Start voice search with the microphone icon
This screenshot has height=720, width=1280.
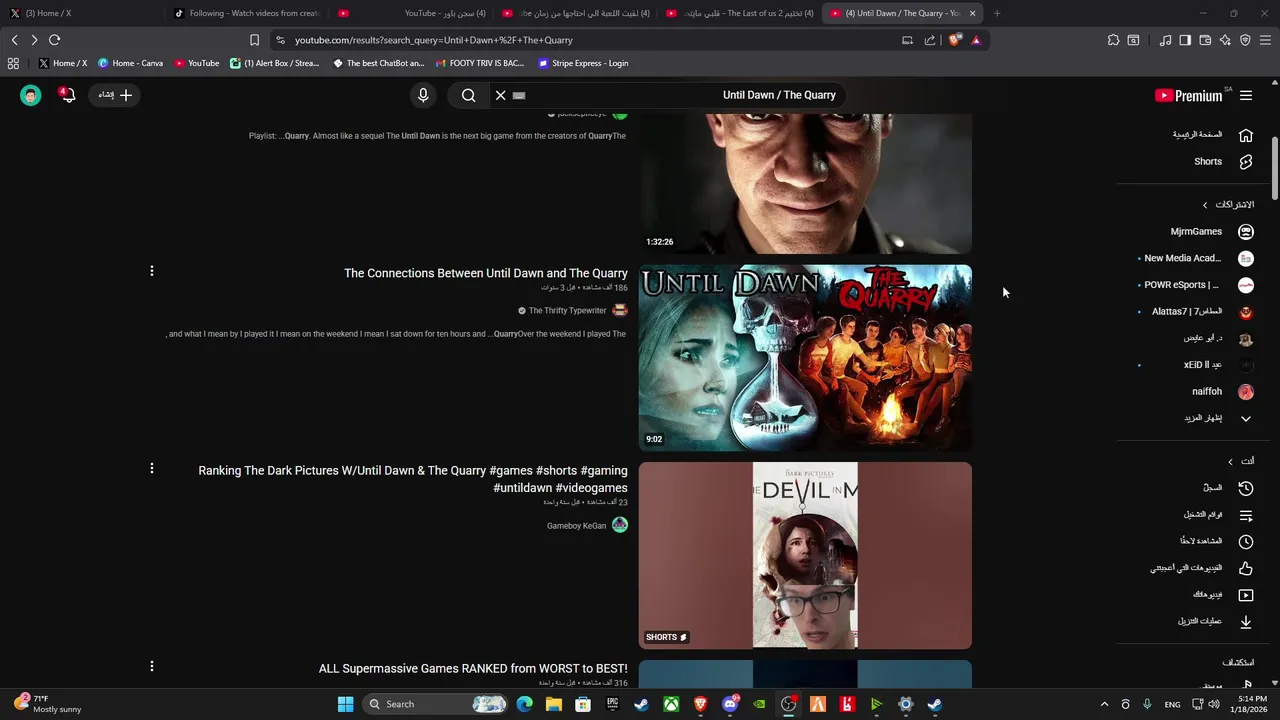click(x=423, y=95)
